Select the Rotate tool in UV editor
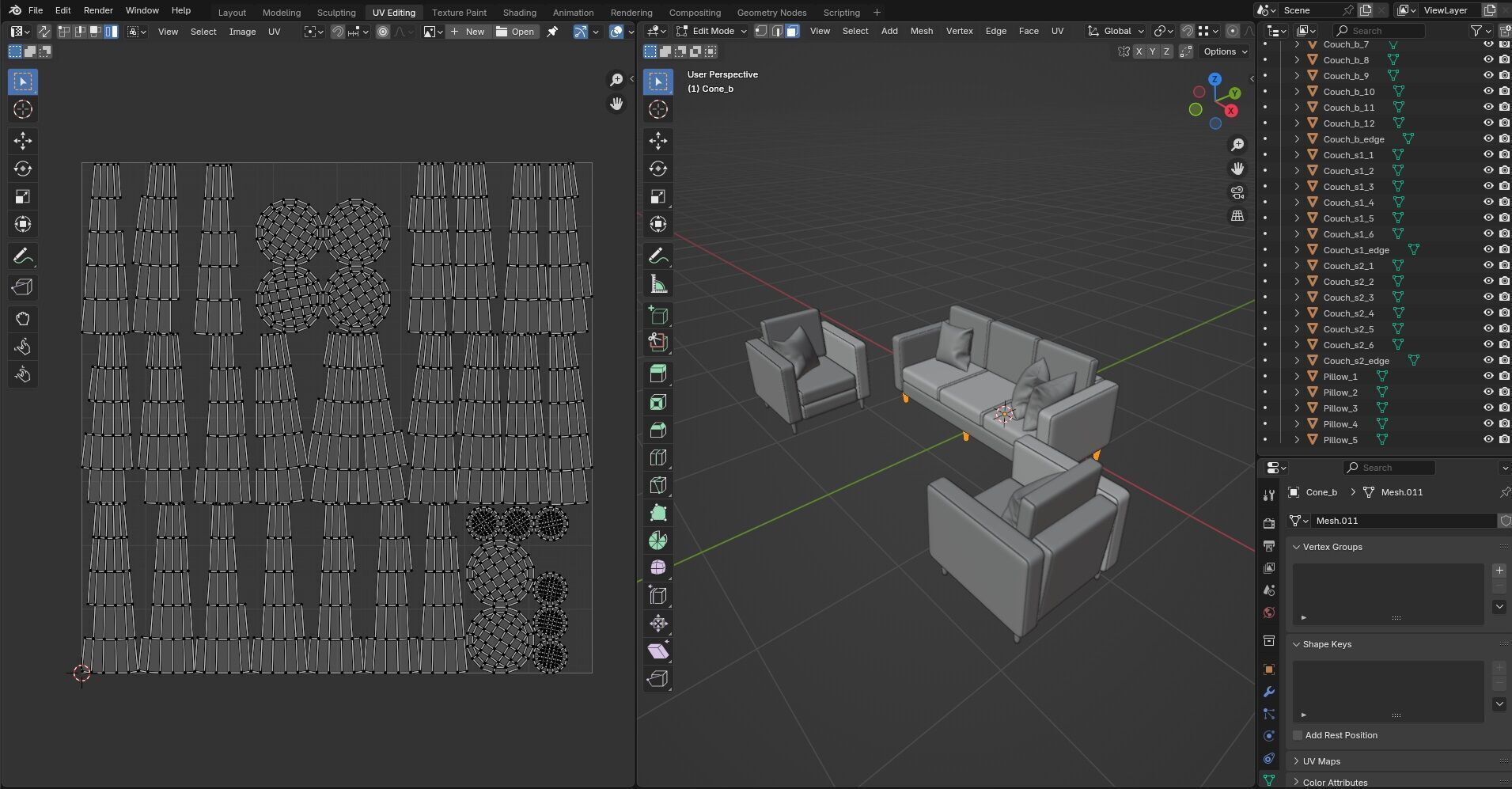This screenshot has height=789, width=1512. click(23, 169)
